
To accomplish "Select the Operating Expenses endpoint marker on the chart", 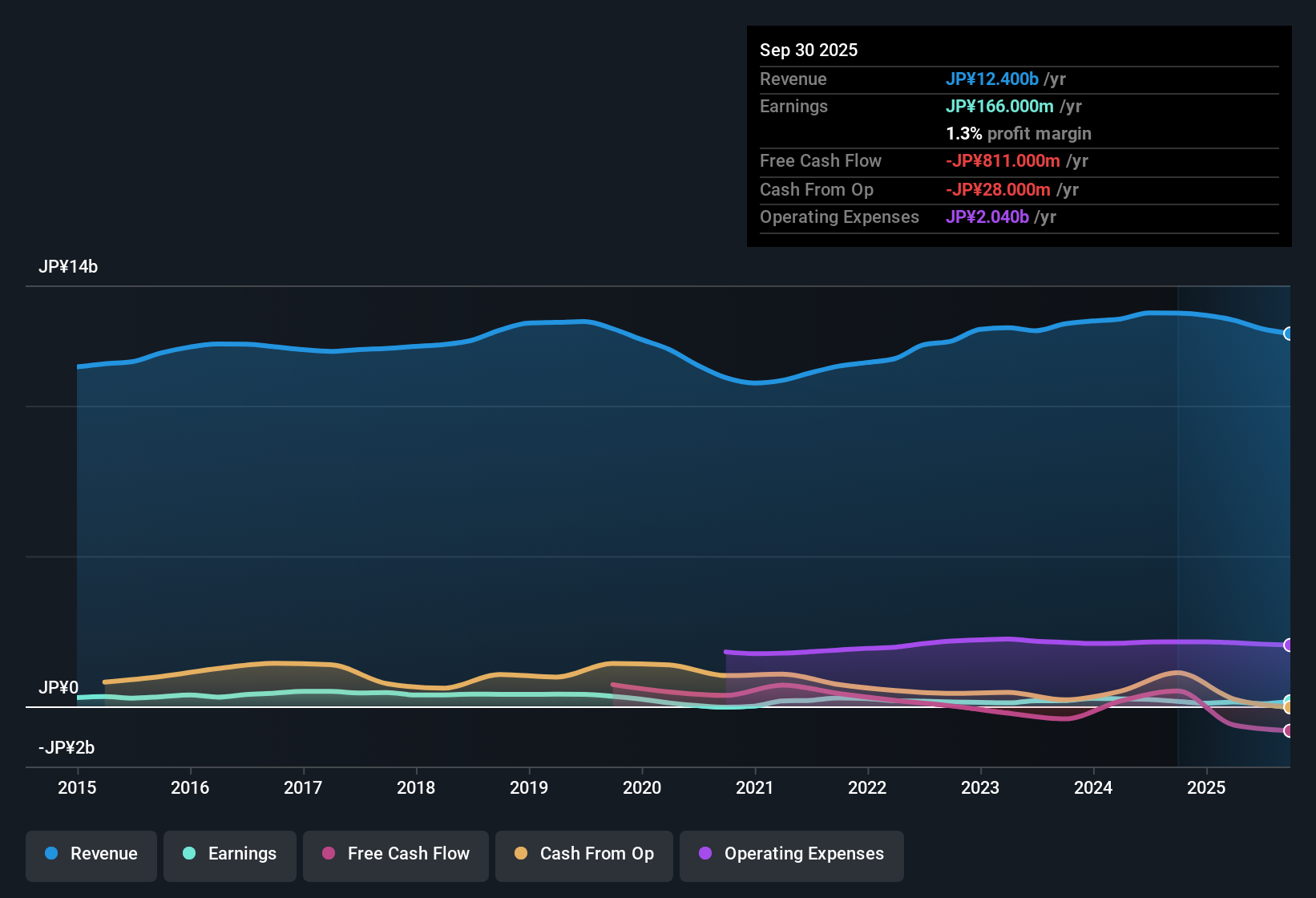I will click(1289, 645).
